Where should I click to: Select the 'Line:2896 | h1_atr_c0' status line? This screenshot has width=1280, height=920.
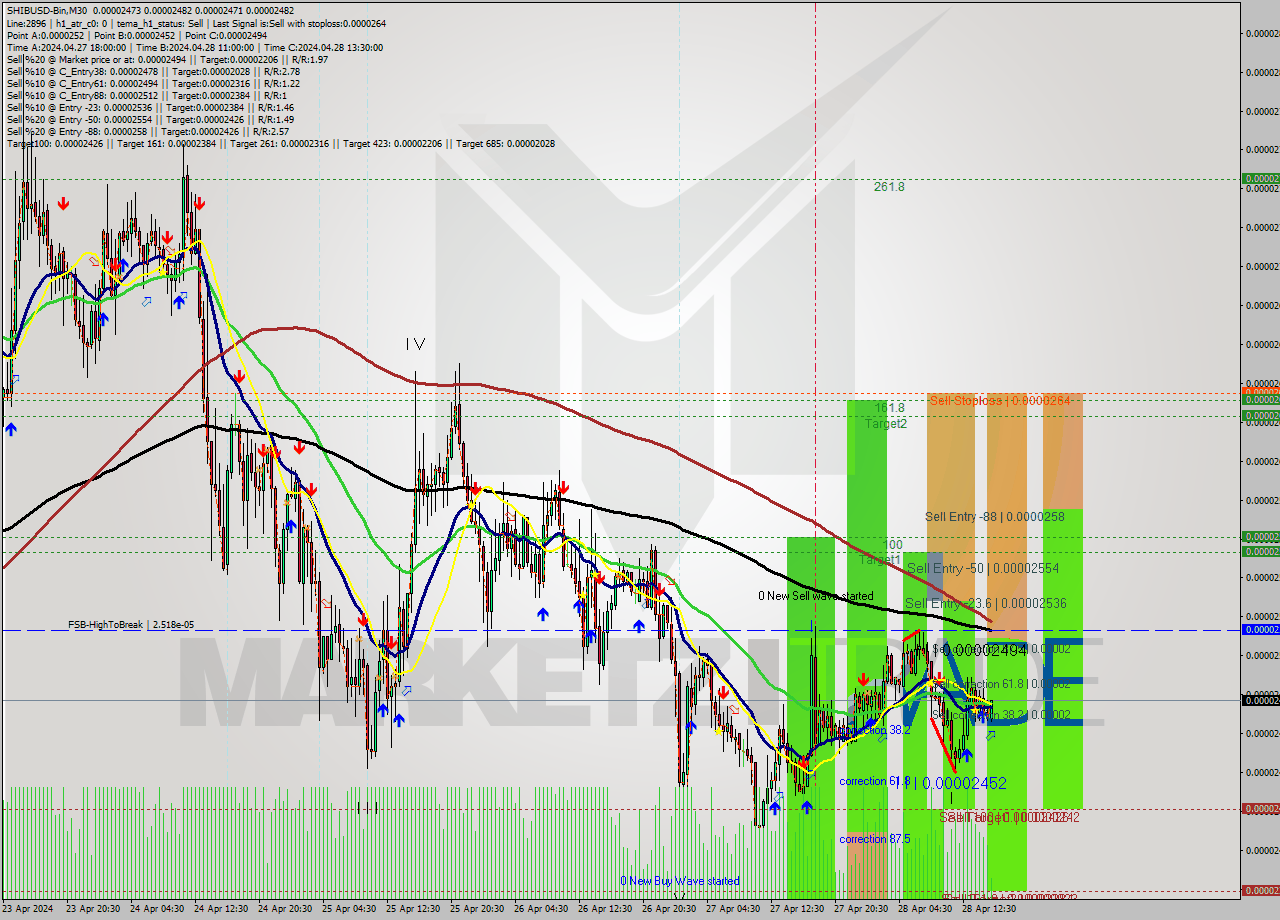[196, 23]
